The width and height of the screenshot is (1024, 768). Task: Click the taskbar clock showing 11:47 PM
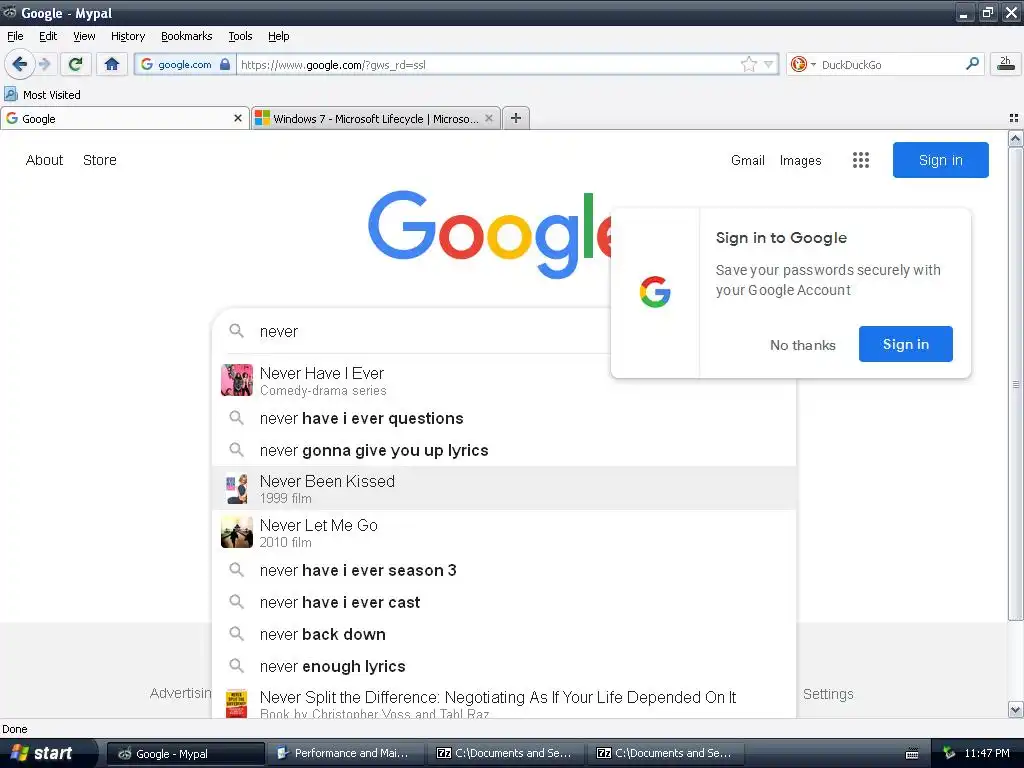click(x=987, y=753)
